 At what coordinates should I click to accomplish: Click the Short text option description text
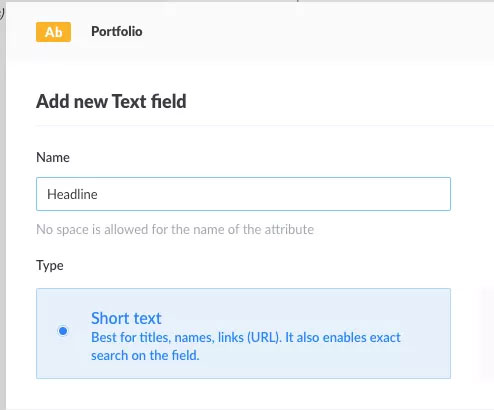tap(246, 346)
